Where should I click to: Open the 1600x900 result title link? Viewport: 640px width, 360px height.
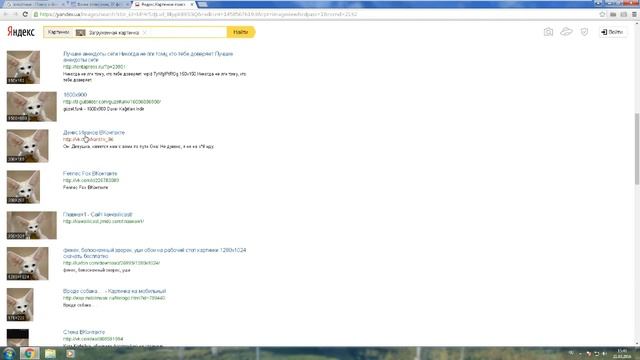tap(75, 95)
